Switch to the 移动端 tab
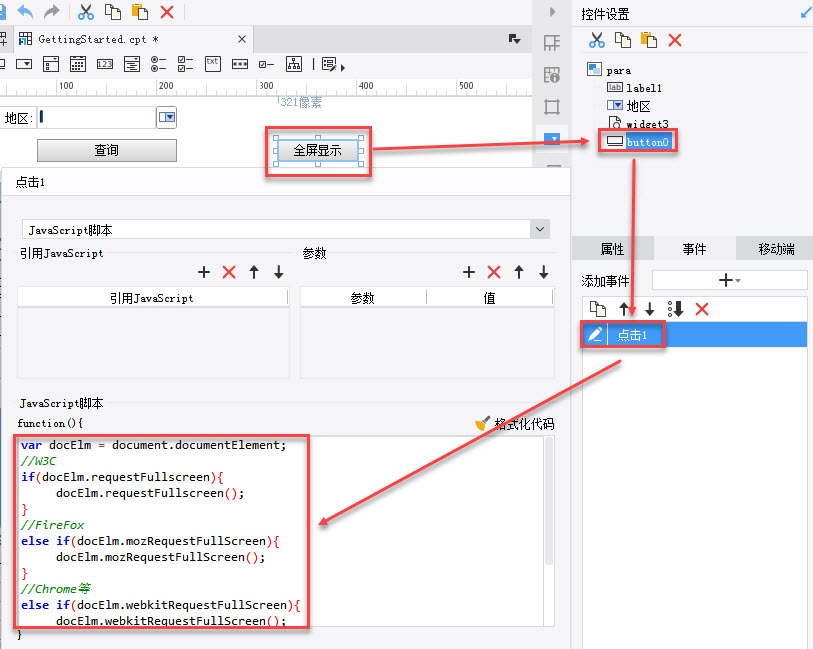The width and height of the screenshot is (813, 649). click(776, 249)
